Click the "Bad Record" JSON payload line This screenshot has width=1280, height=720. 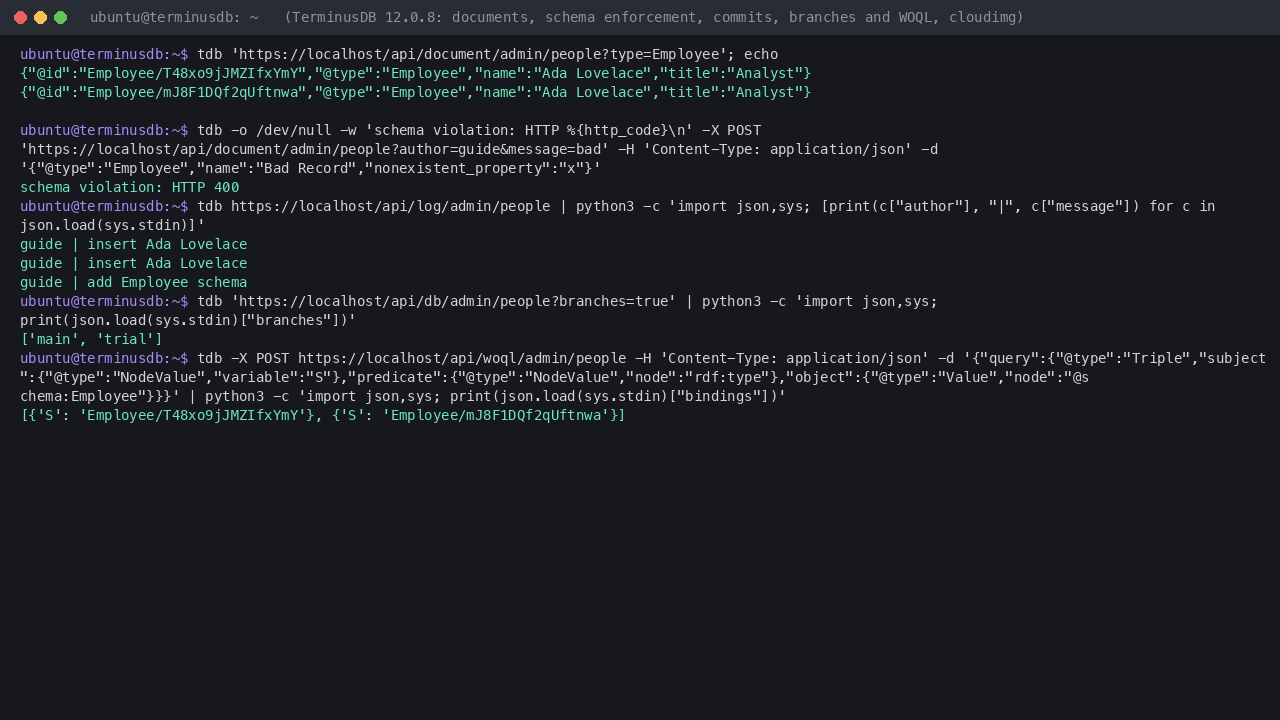click(x=311, y=168)
